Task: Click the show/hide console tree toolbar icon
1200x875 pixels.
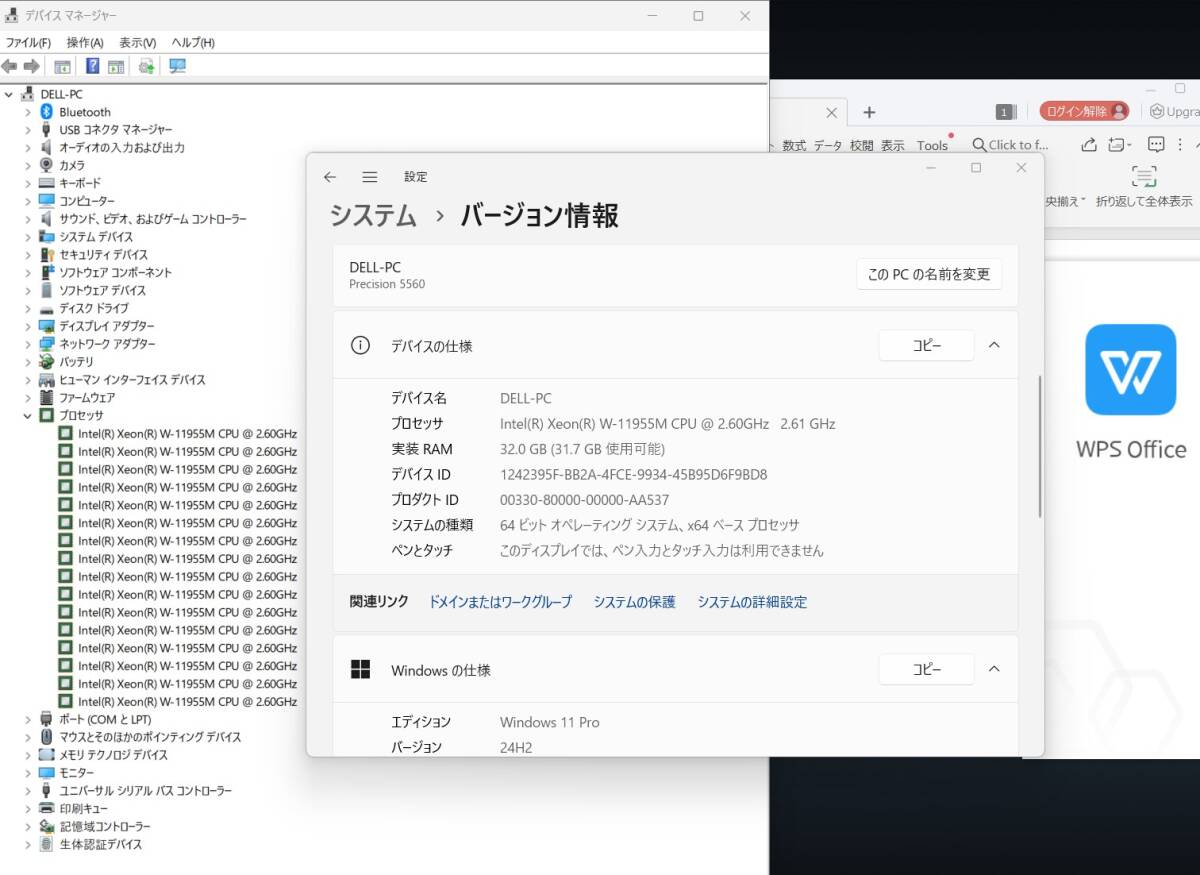Action: 62,66
